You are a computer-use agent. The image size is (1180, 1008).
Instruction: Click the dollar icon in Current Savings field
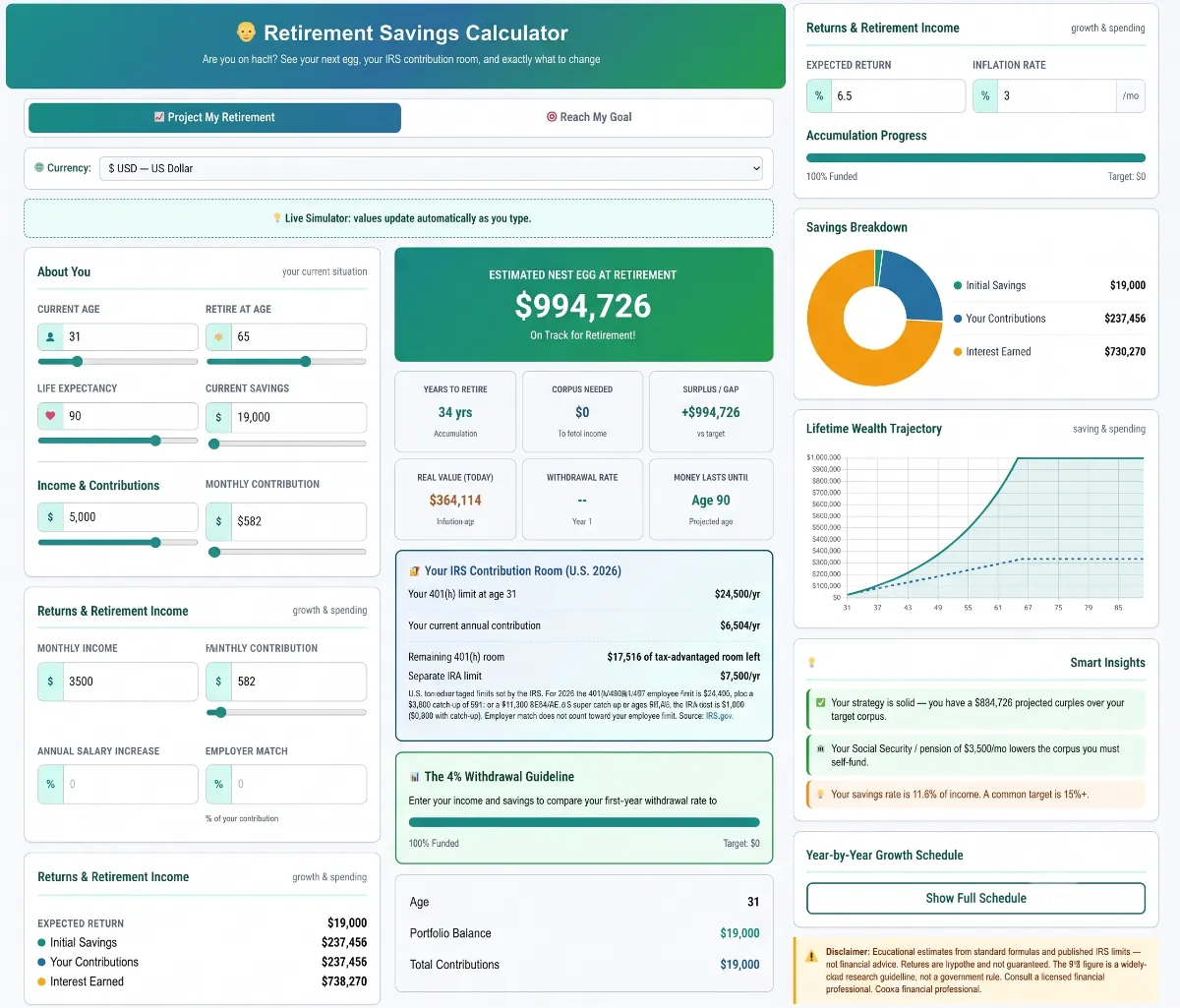[x=218, y=417]
